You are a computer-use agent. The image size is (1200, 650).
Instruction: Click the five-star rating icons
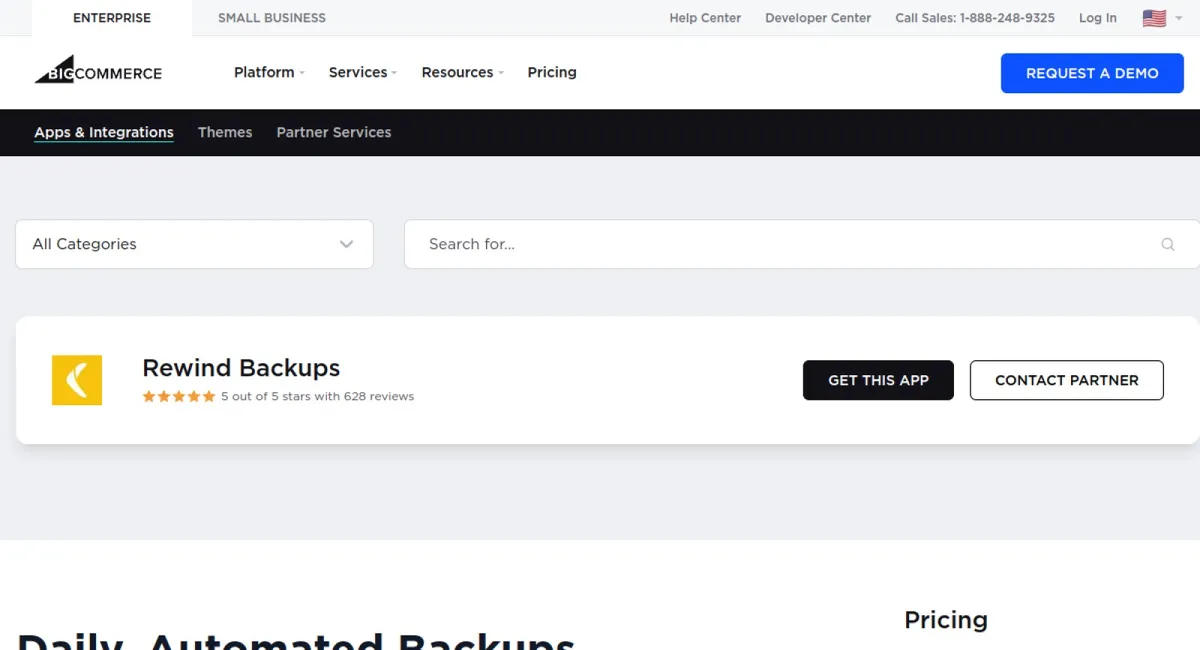(179, 396)
